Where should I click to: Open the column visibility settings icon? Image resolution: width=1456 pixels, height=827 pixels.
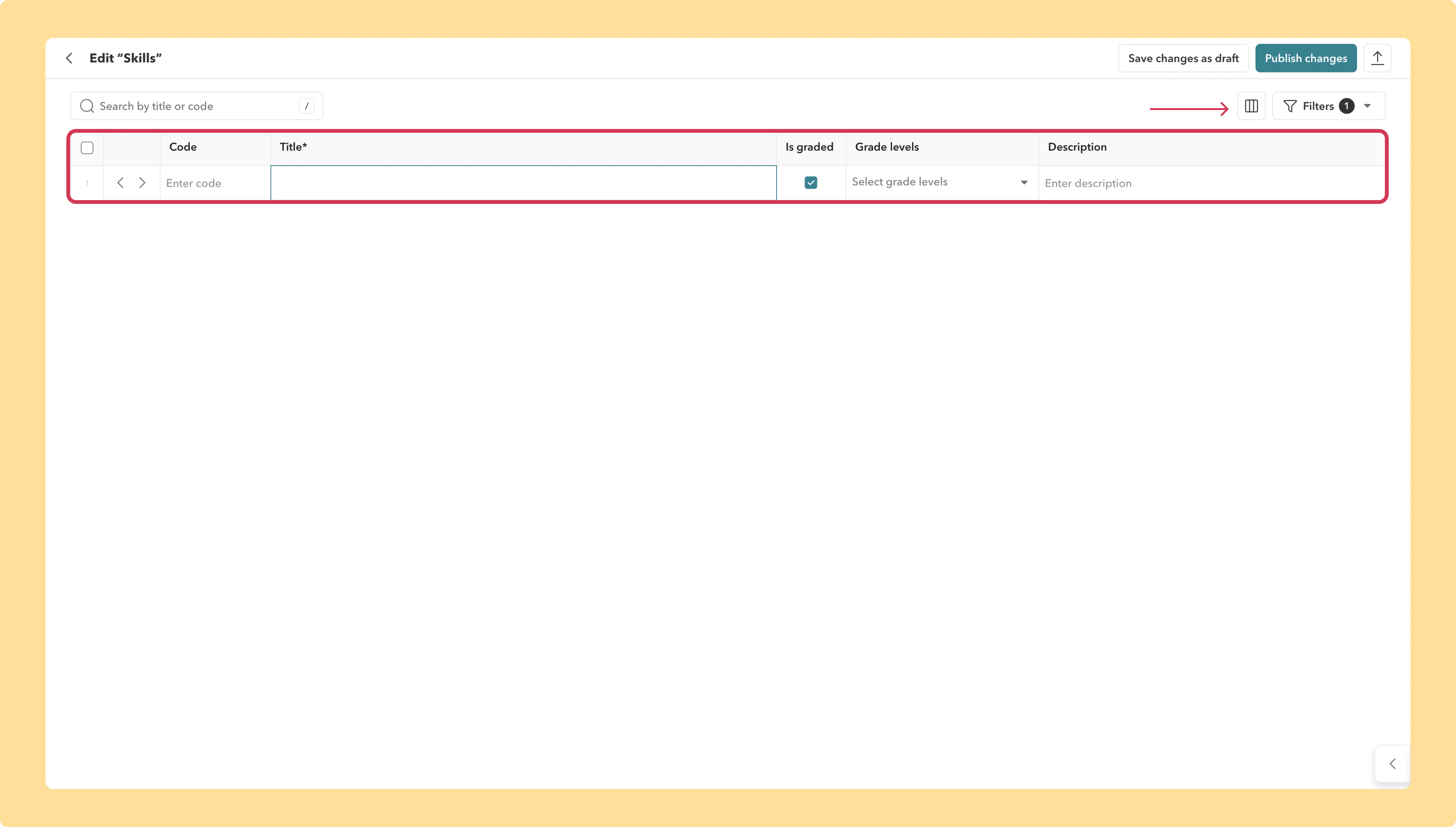click(1251, 106)
